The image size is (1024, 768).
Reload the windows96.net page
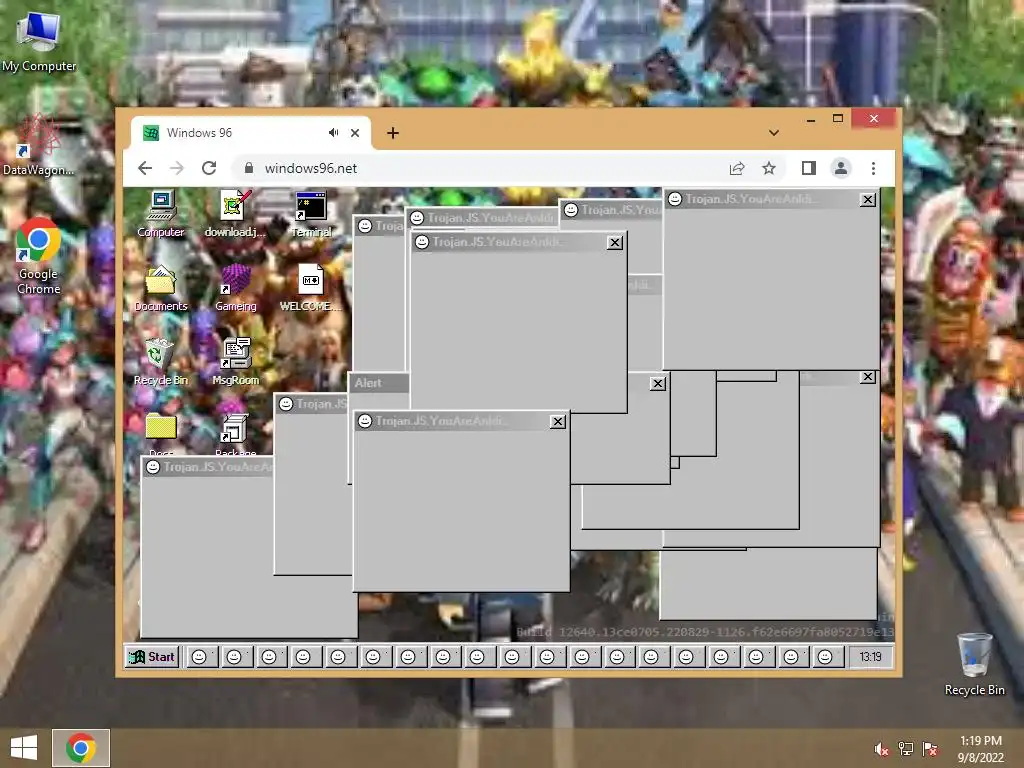click(x=209, y=168)
